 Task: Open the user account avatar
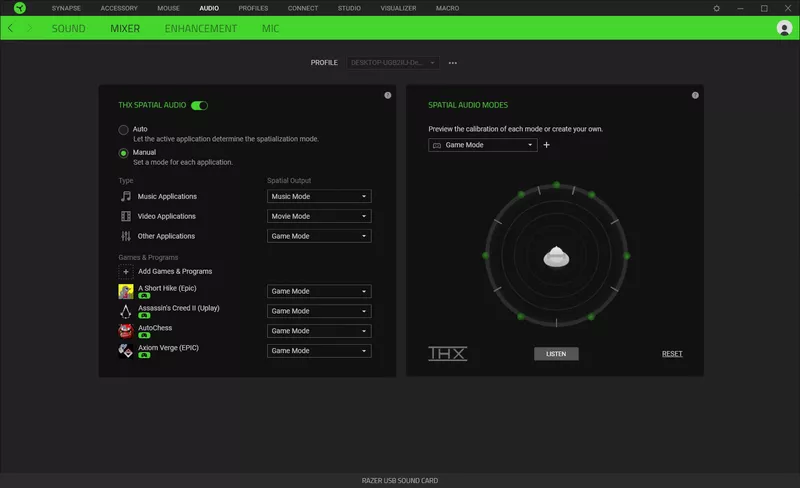(784, 28)
